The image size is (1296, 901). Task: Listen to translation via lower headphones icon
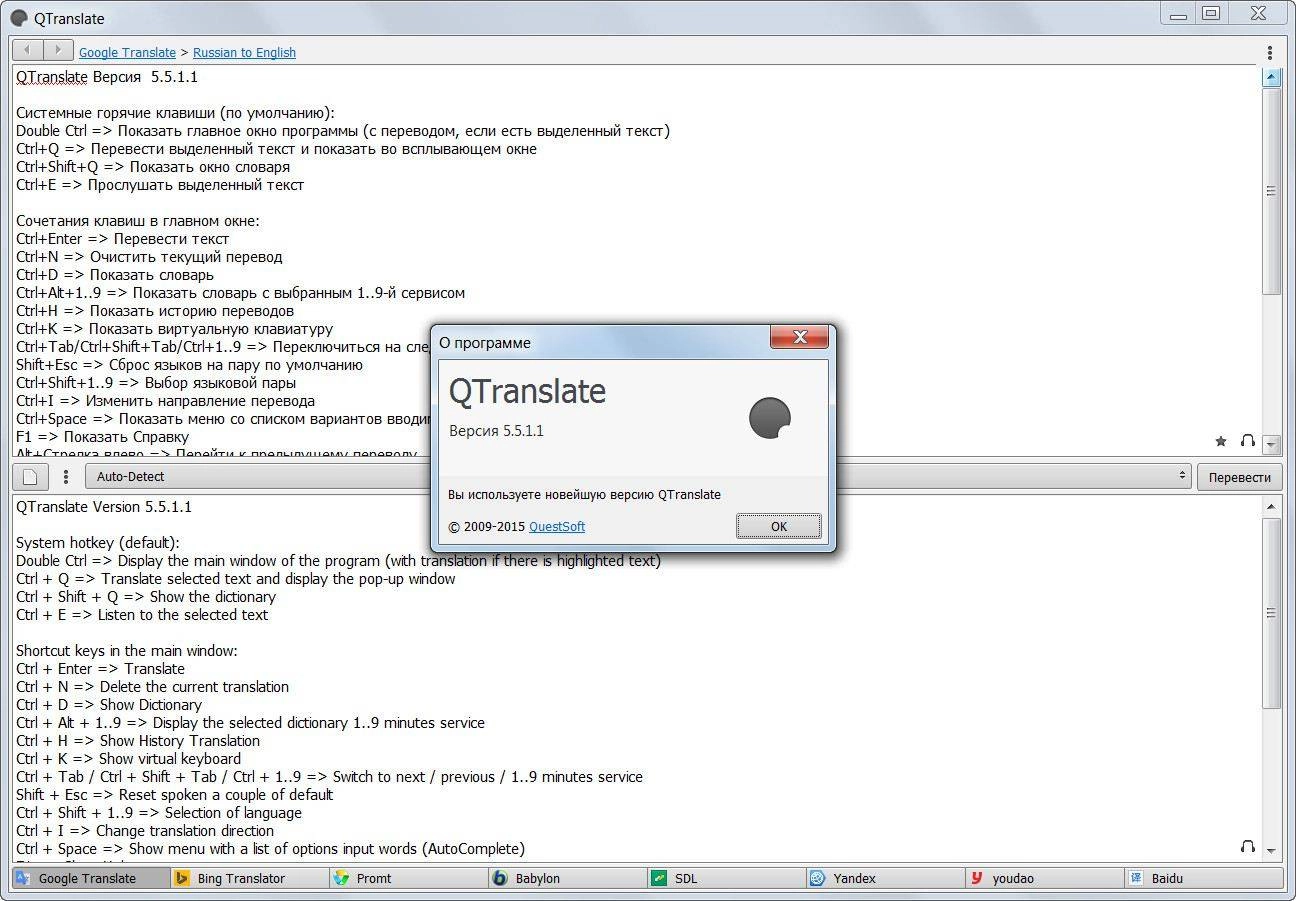[x=1247, y=847]
